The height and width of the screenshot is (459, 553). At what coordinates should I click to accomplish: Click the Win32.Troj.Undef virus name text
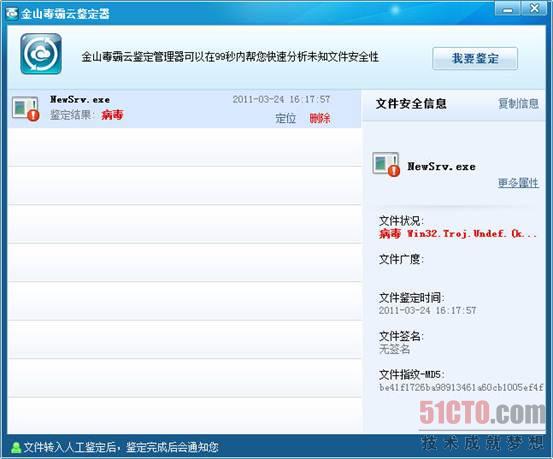(x=472, y=234)
